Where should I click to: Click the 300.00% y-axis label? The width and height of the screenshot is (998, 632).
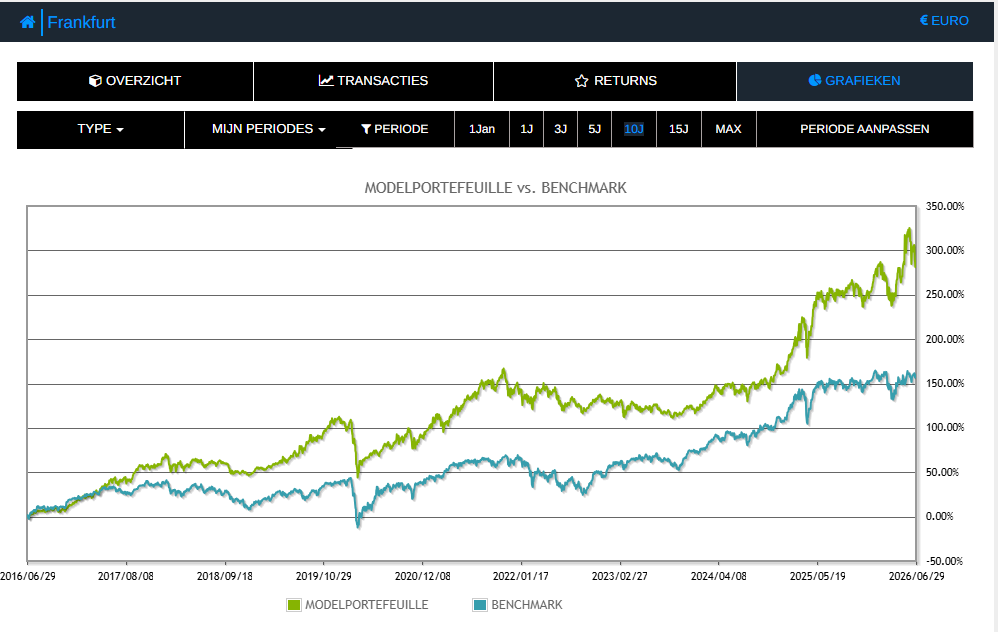pos(945,250)
